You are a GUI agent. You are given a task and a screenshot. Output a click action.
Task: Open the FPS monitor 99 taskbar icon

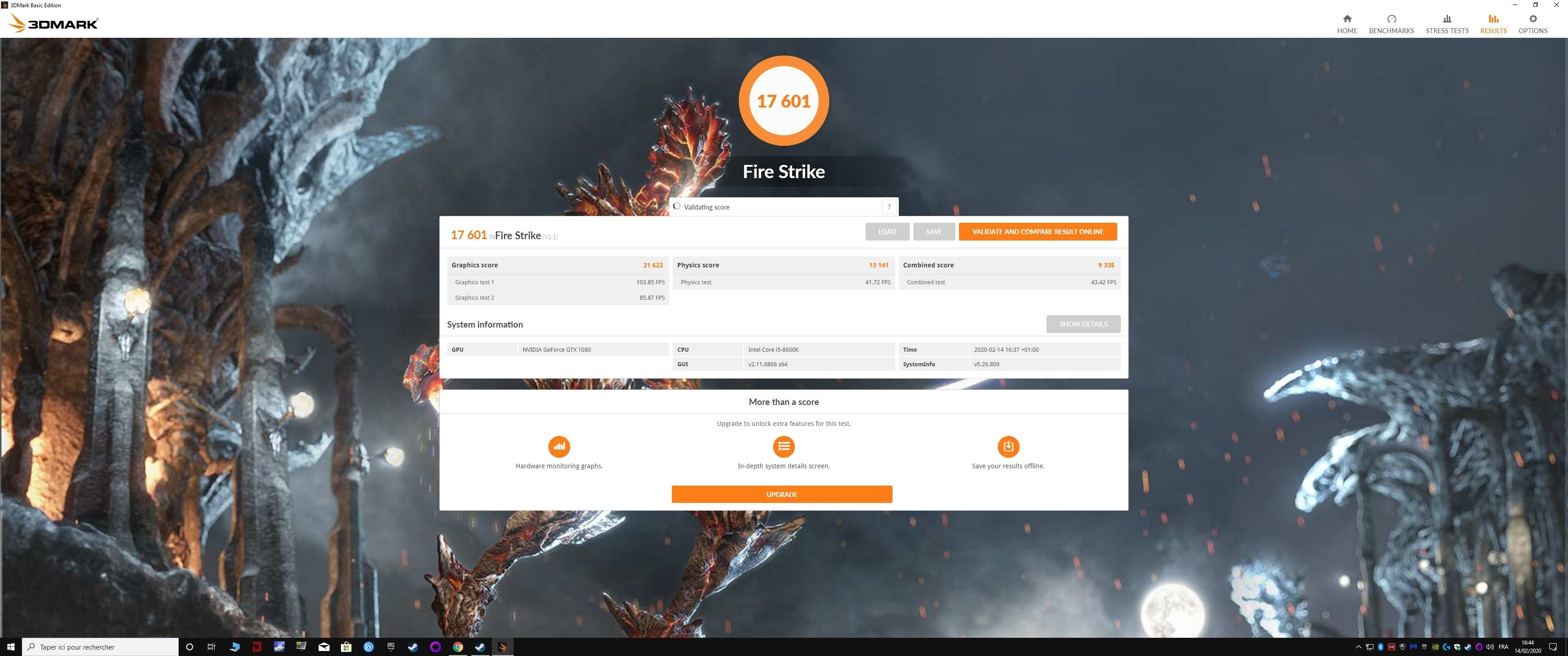301,646
